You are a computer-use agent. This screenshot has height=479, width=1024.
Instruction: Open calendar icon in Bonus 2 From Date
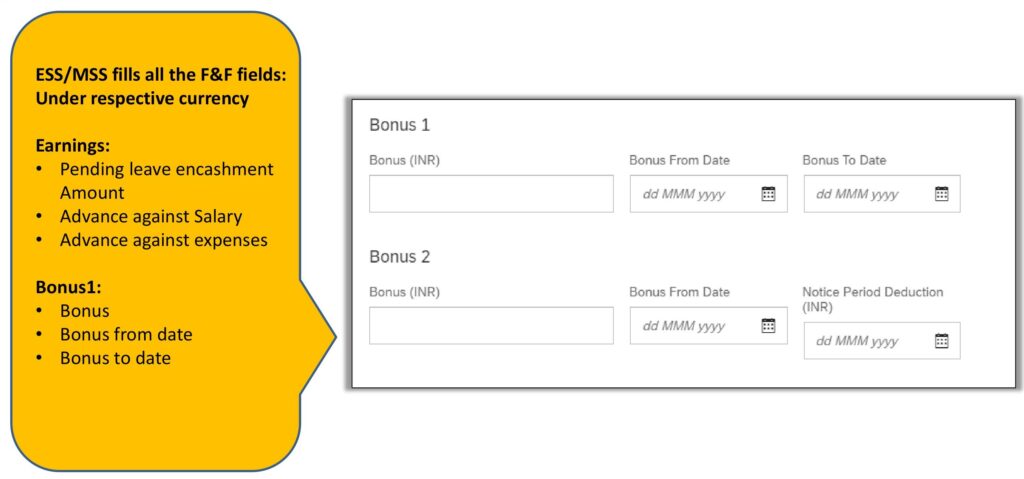coord(769,326)
